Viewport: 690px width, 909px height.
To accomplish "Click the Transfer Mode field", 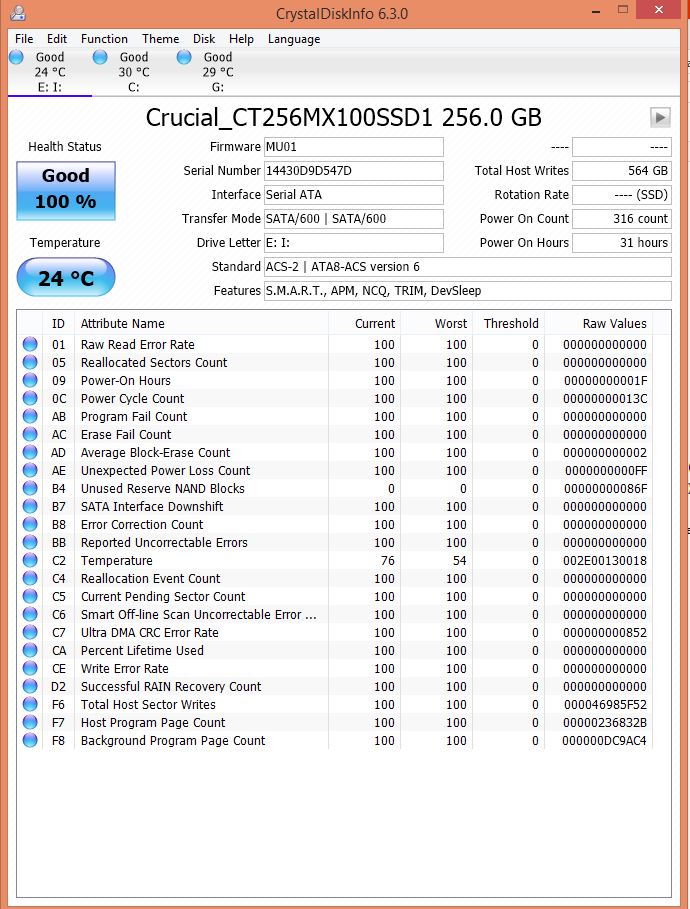I will [x=354, y=219].
